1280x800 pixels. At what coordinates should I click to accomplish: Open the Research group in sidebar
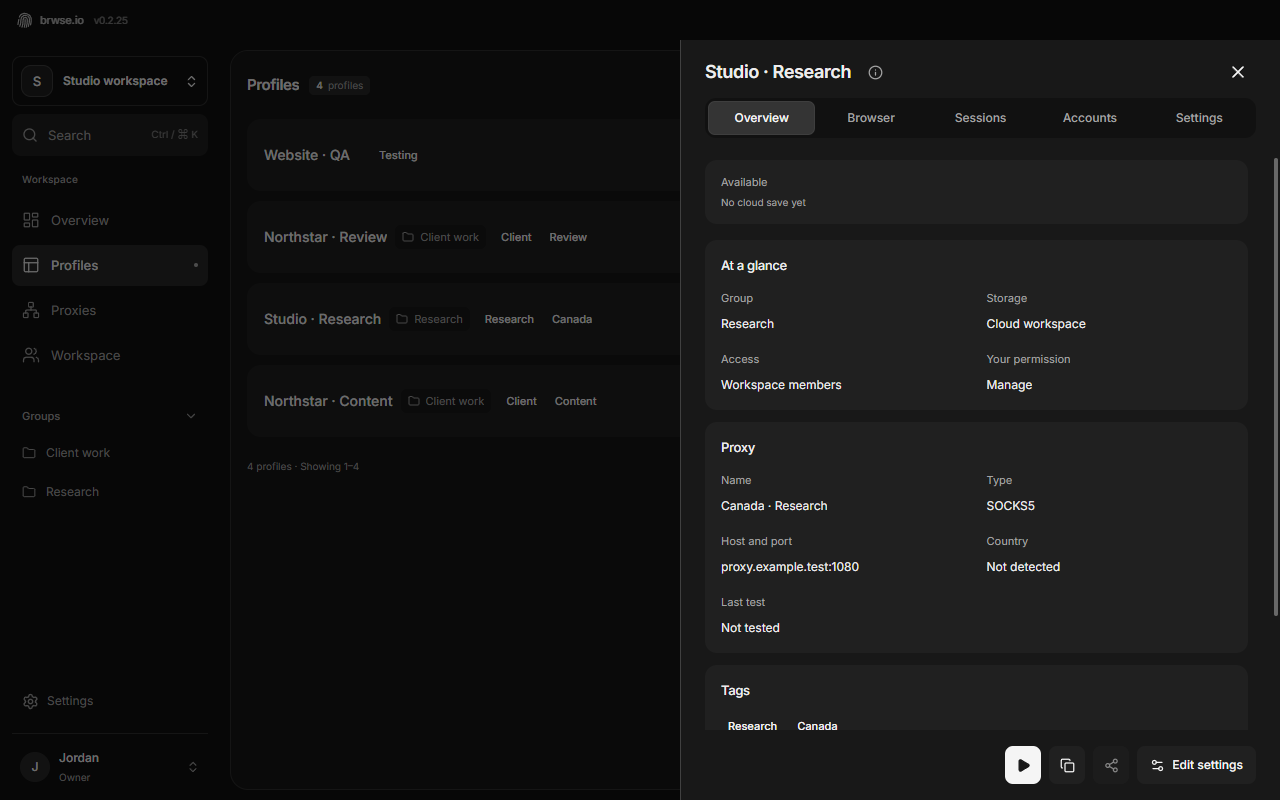coord(110,492)
